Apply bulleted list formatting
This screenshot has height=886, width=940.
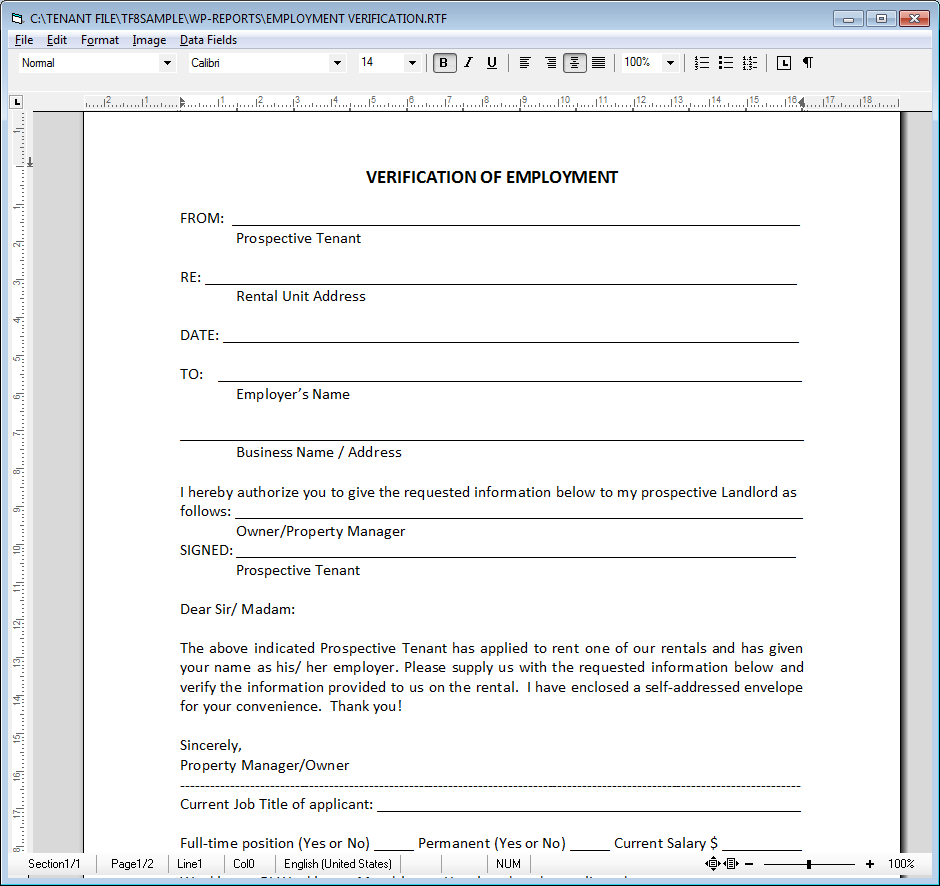click(726, 63)
